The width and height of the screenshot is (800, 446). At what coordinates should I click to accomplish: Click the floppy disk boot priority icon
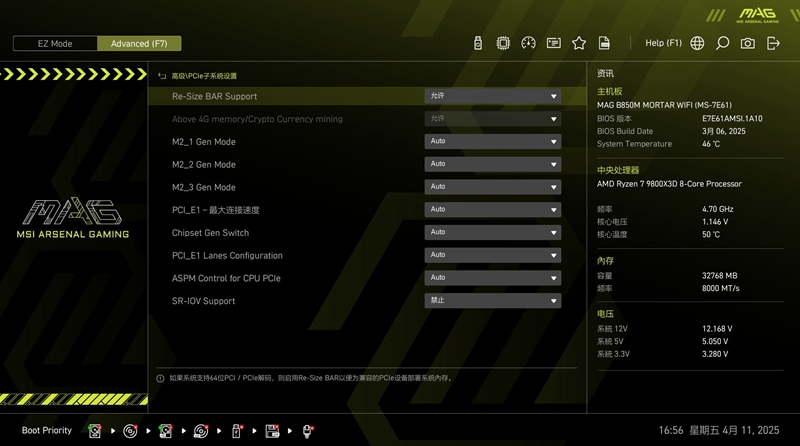pos(272,431)
